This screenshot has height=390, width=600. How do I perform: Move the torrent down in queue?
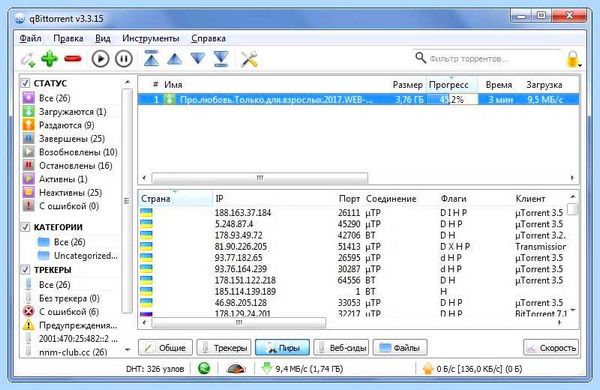click(198, 59)
